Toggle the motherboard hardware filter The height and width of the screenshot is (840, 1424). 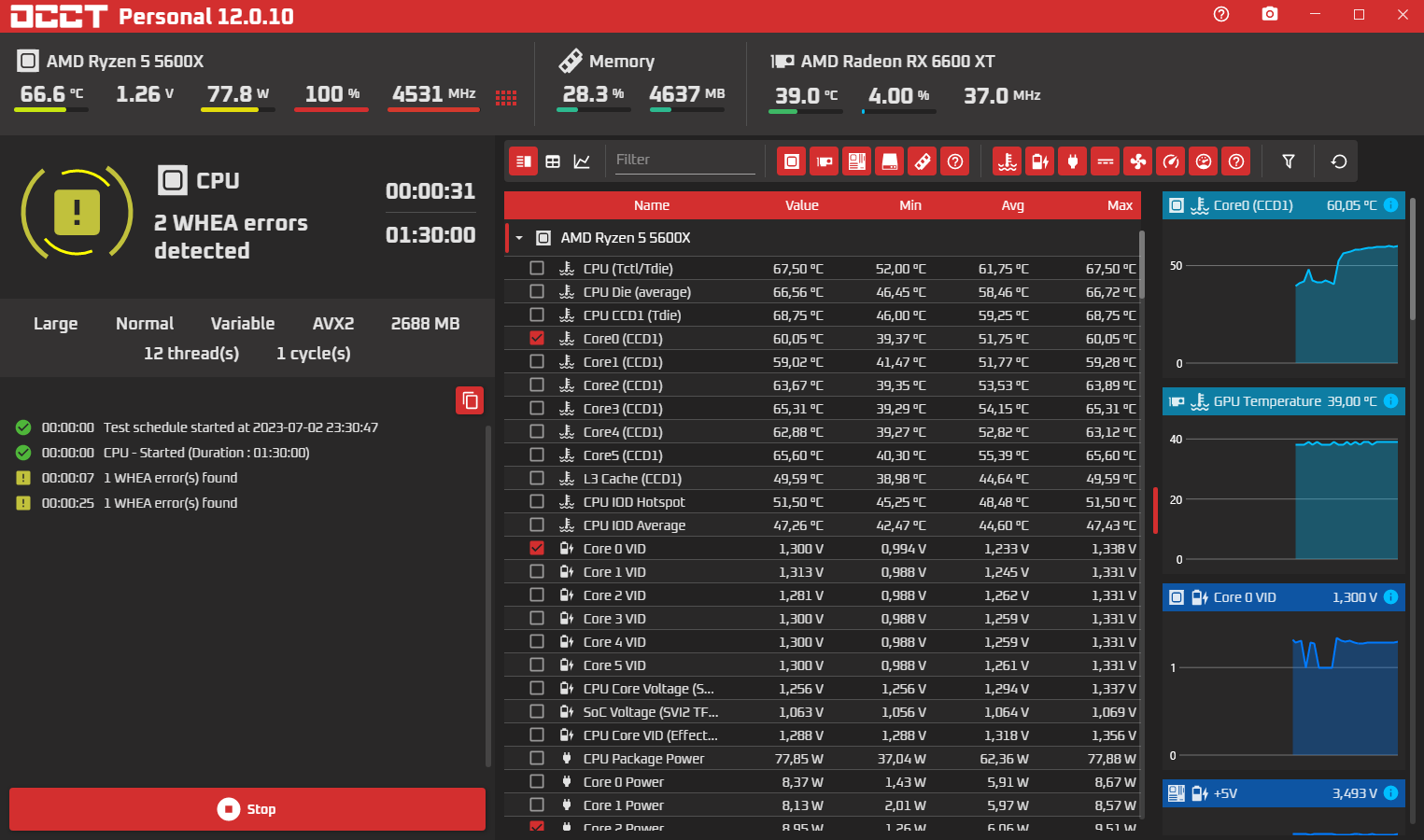point(857,161)
